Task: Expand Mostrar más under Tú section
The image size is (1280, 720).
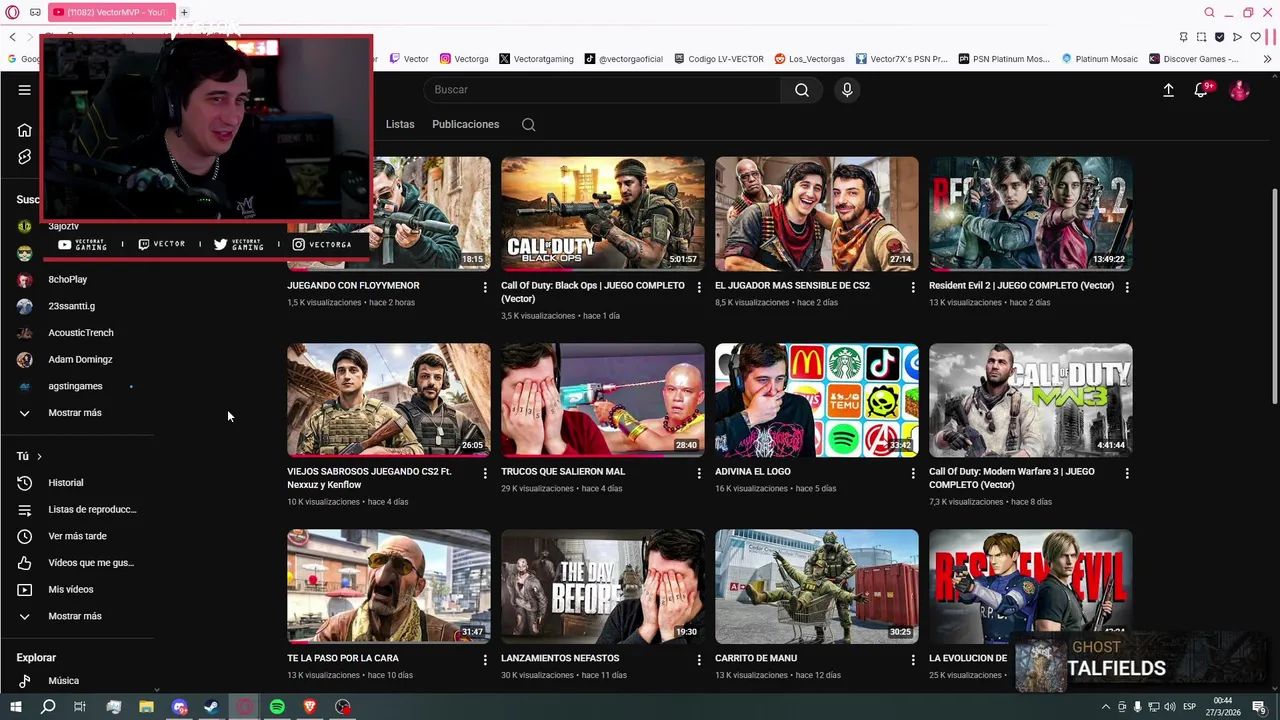Action: click(76, 616)
